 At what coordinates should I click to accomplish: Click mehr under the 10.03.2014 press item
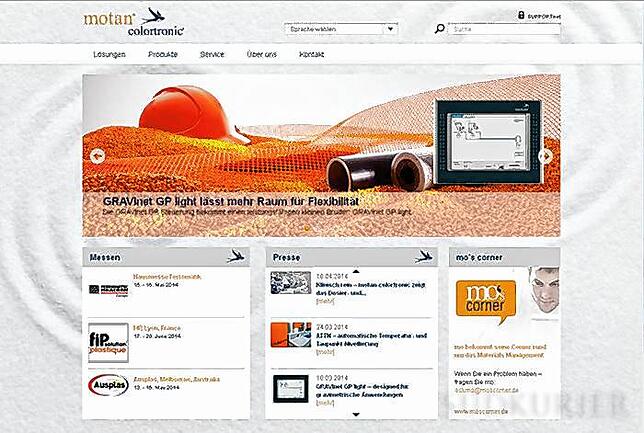click(x=325, y=403)
